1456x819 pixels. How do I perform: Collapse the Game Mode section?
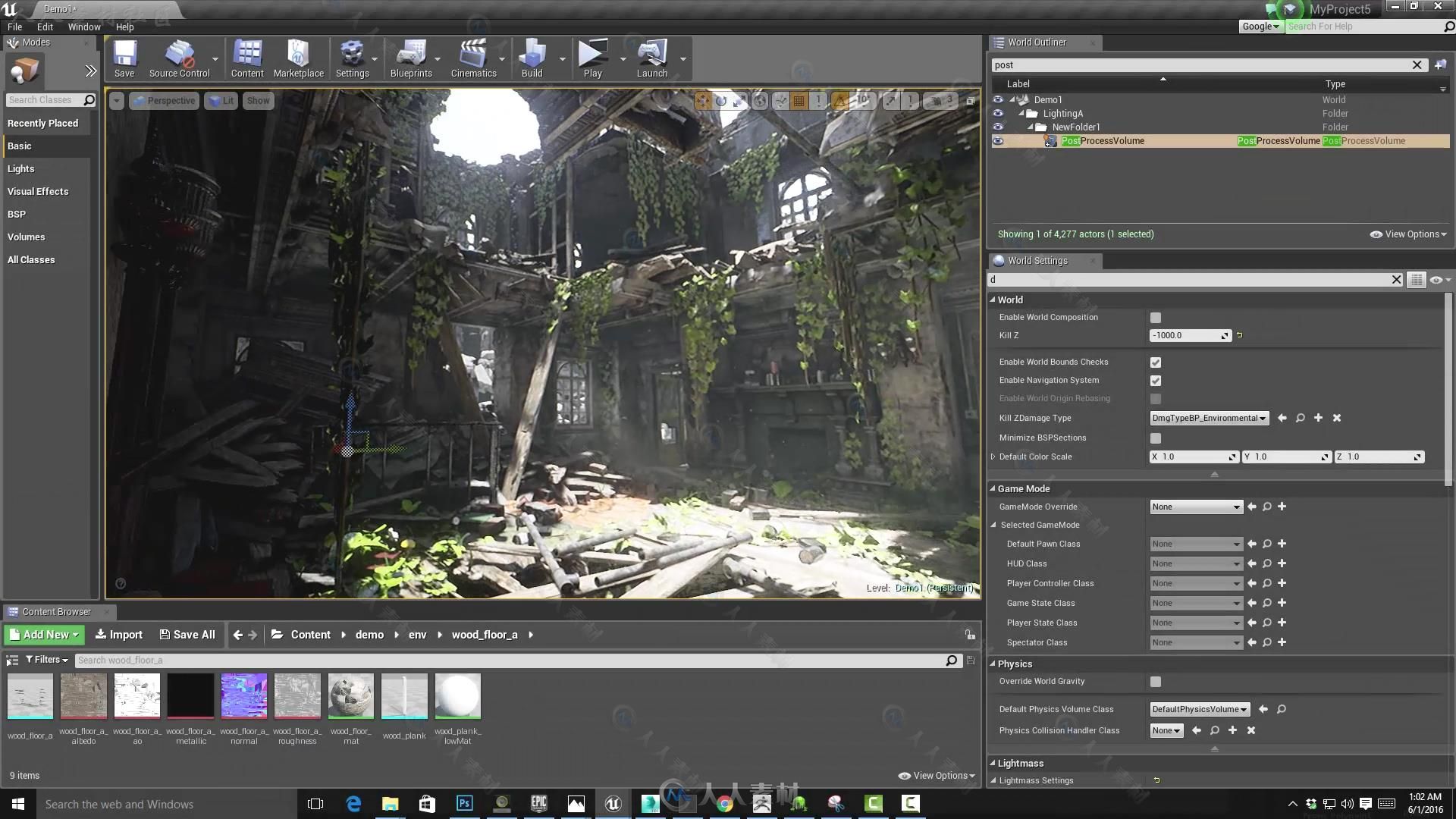click(x=993, y=488)
